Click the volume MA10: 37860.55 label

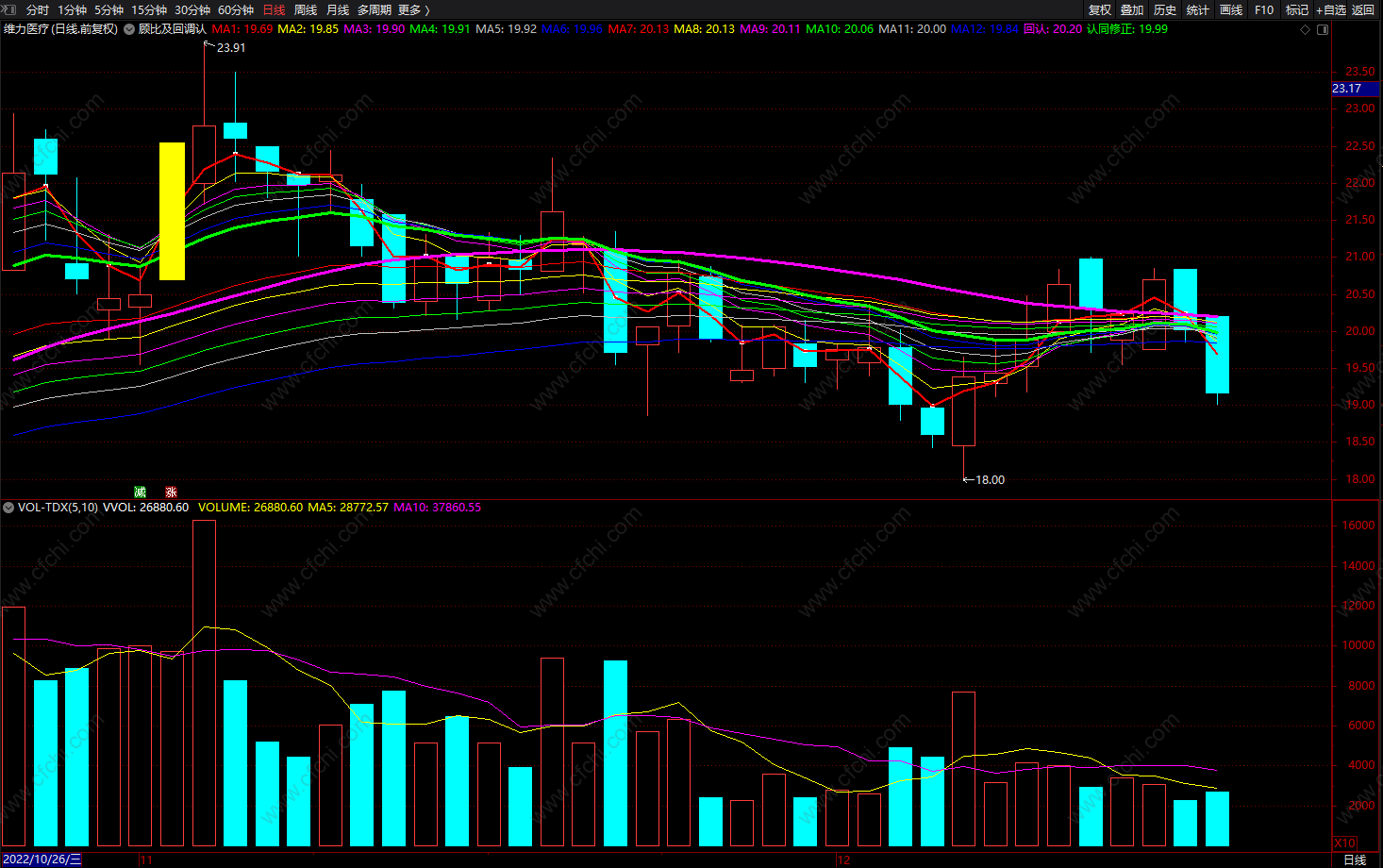pos(438,508)
